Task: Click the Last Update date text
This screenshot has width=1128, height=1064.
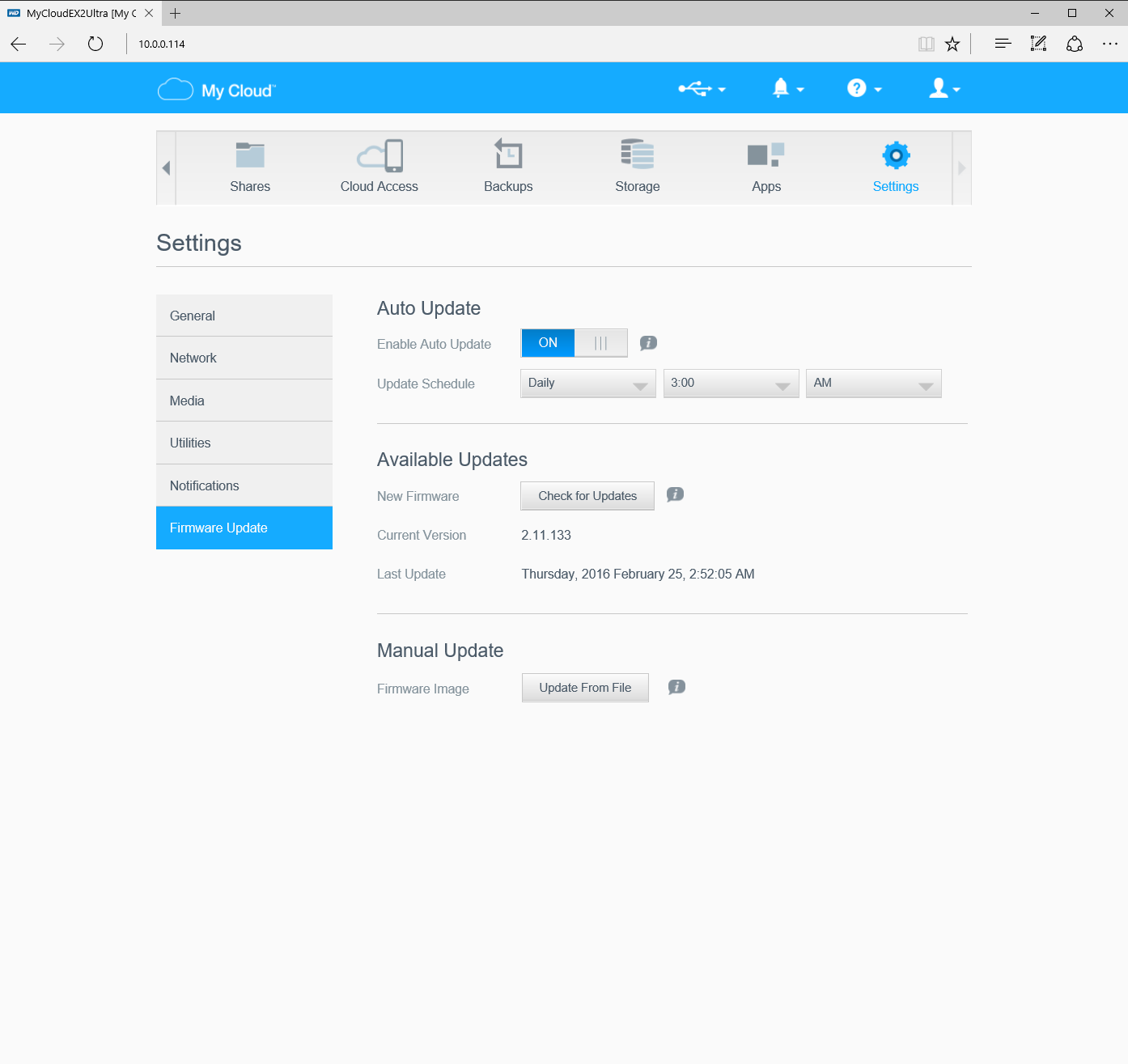Action: tap(638, 574)
